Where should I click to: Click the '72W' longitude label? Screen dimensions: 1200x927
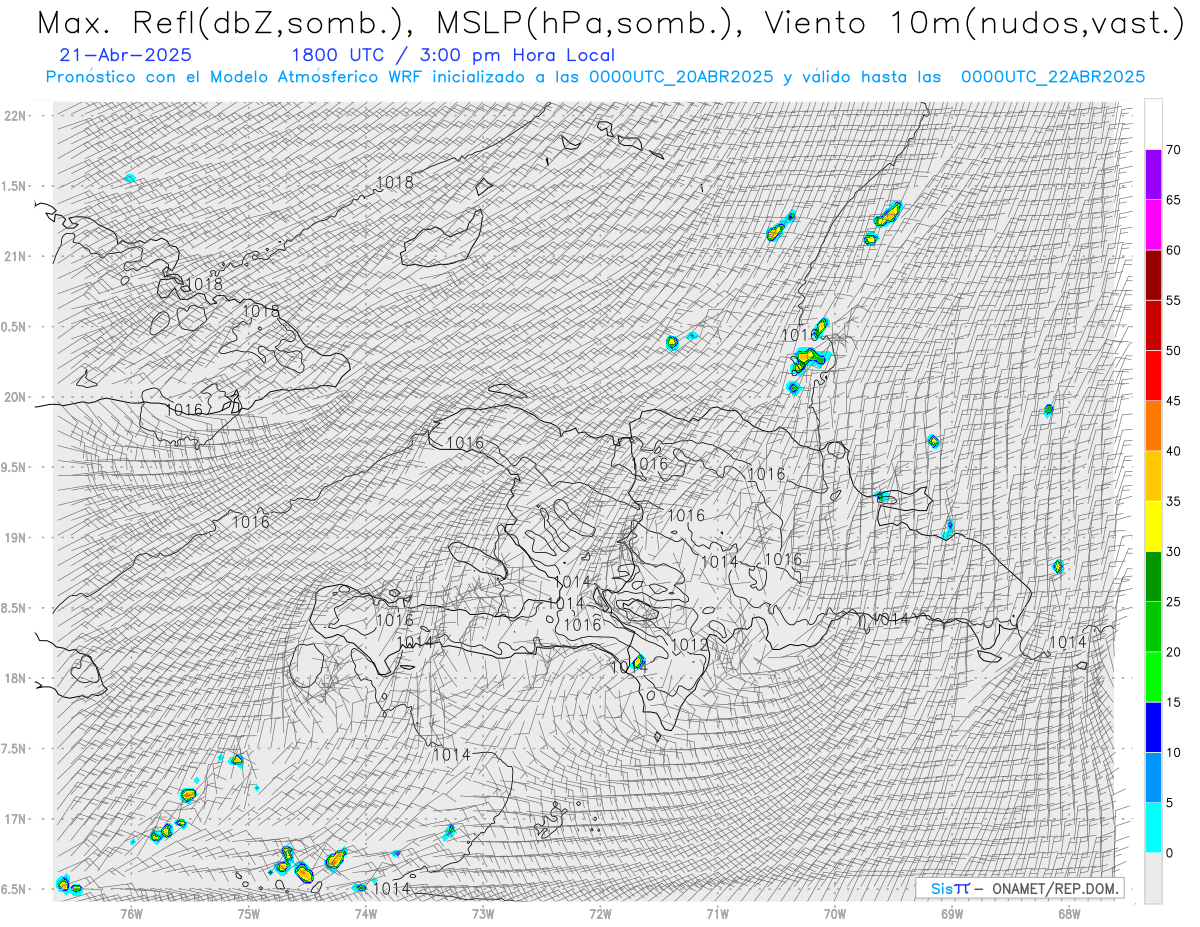[x=600, y=913]
